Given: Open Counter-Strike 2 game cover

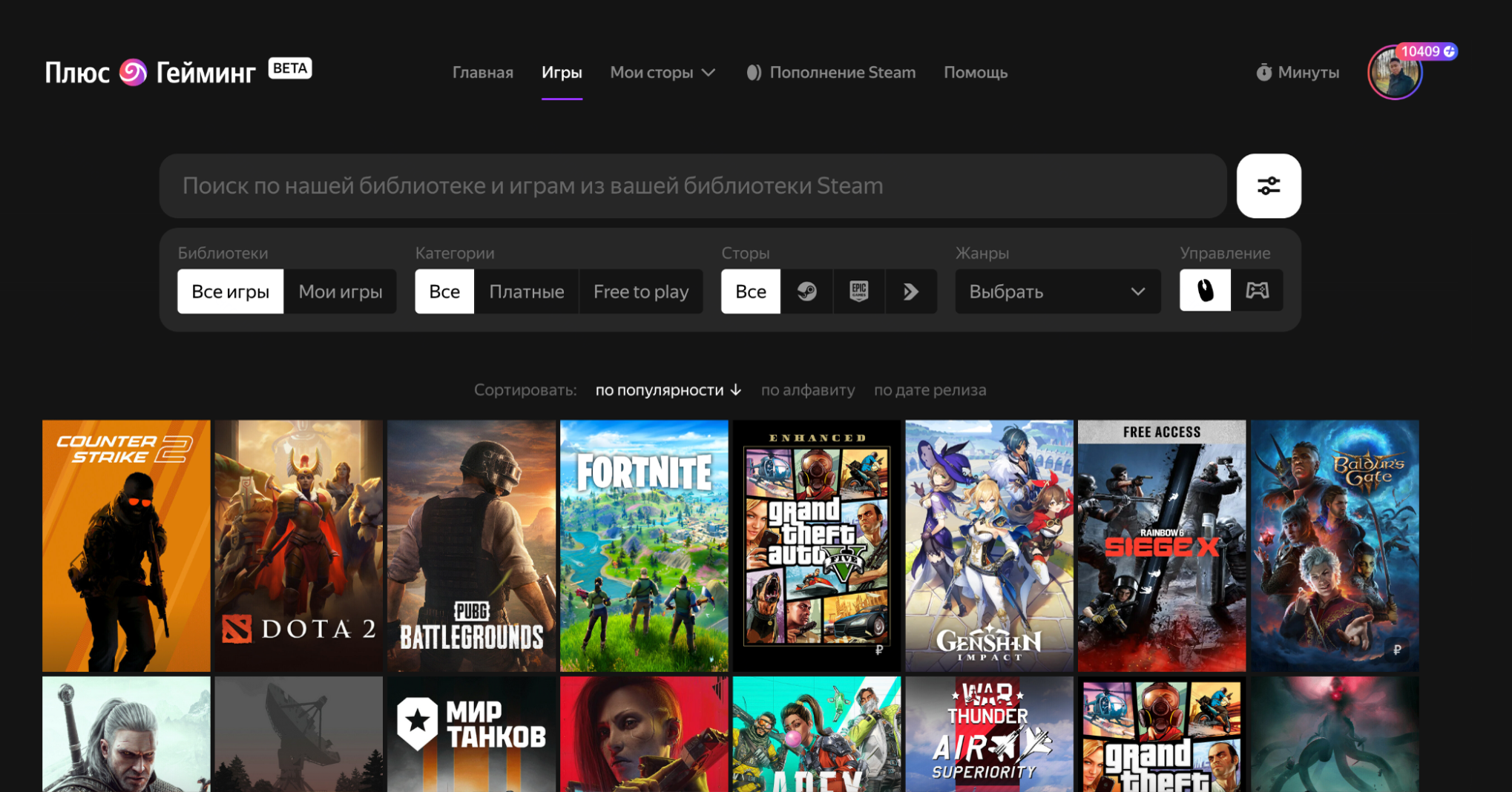Looking at the screenshot, I should 126,546.
